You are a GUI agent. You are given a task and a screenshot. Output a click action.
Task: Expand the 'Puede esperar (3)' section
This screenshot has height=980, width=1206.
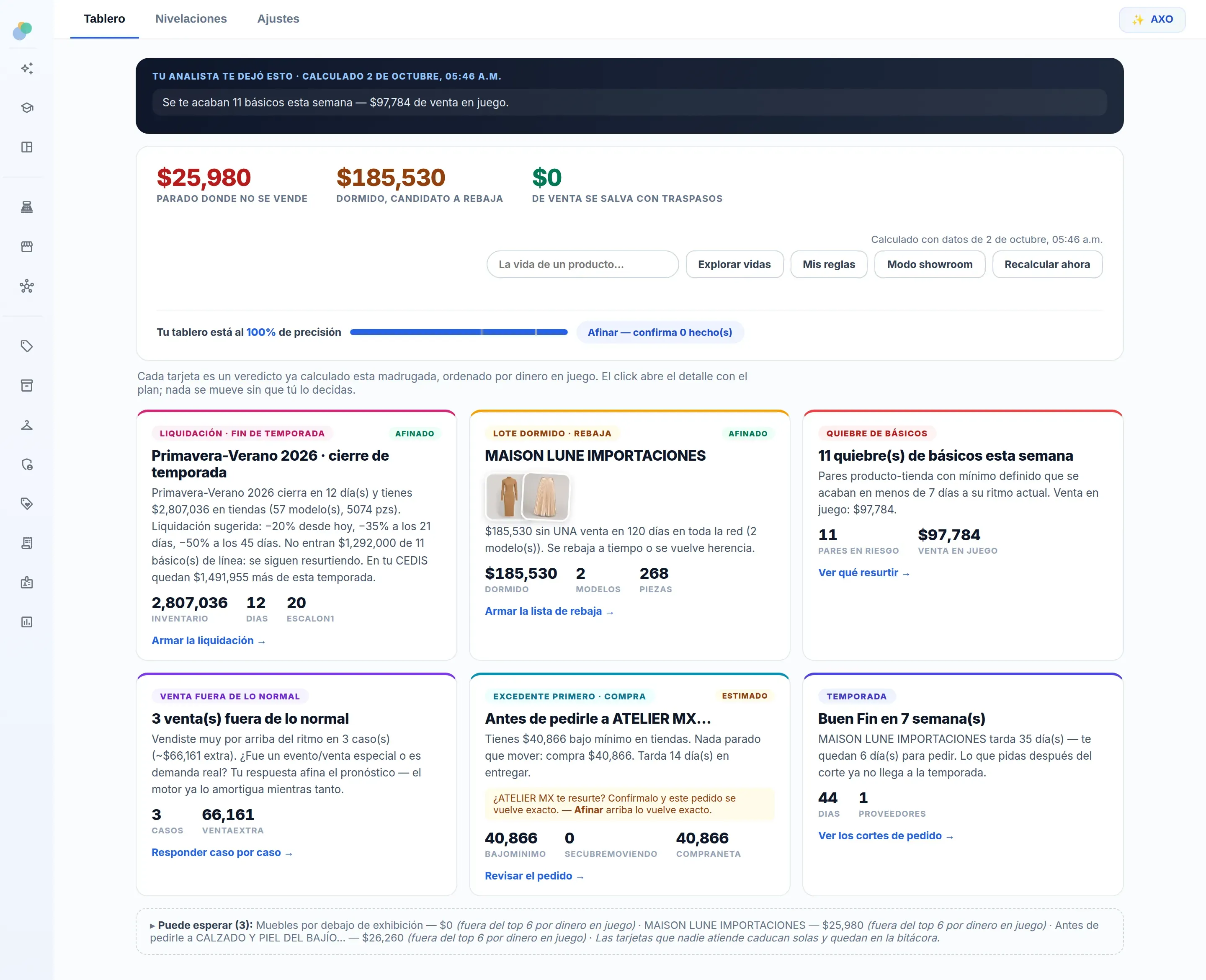(x=201, y=925)
